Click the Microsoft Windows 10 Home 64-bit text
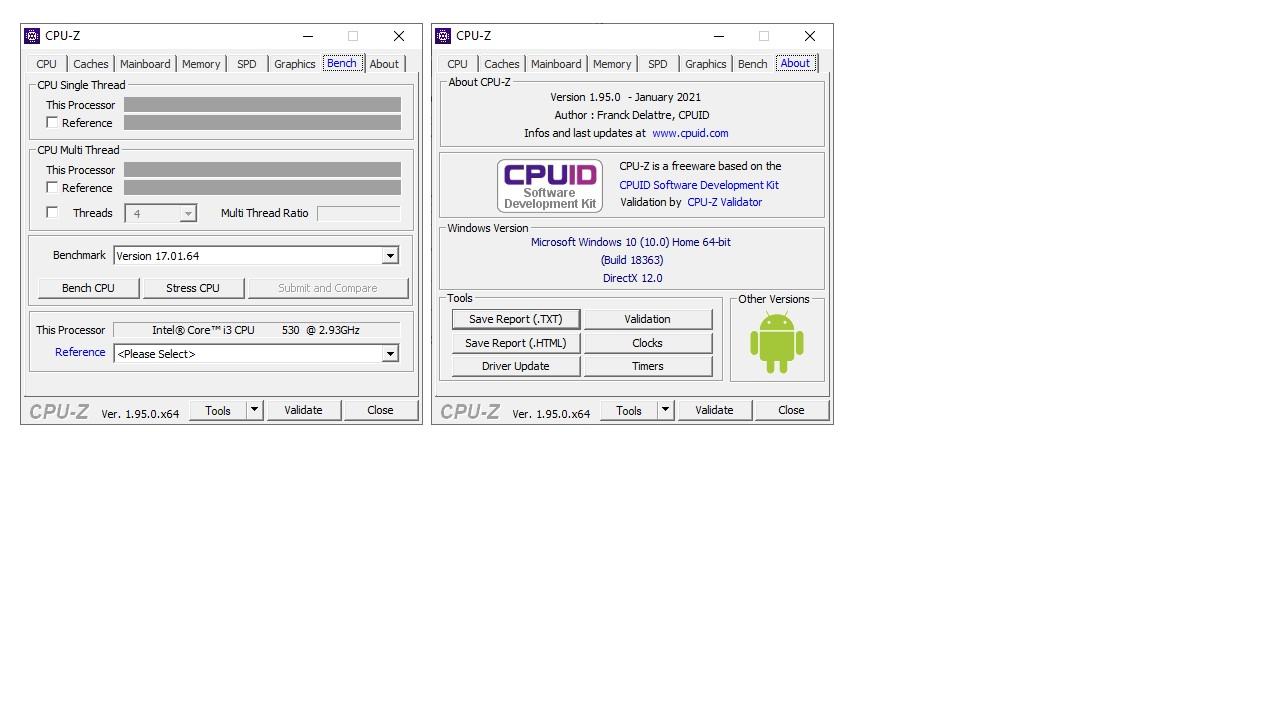 point(631,242)
